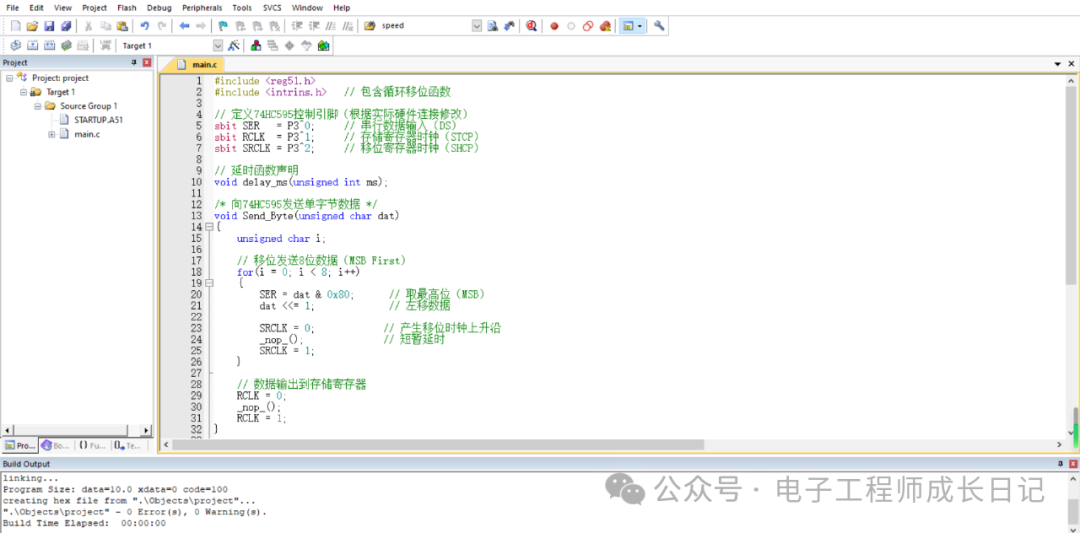The image size is (1080, 533).
Task: Open the window layout dropdown arrow
Action: point(640,26)
